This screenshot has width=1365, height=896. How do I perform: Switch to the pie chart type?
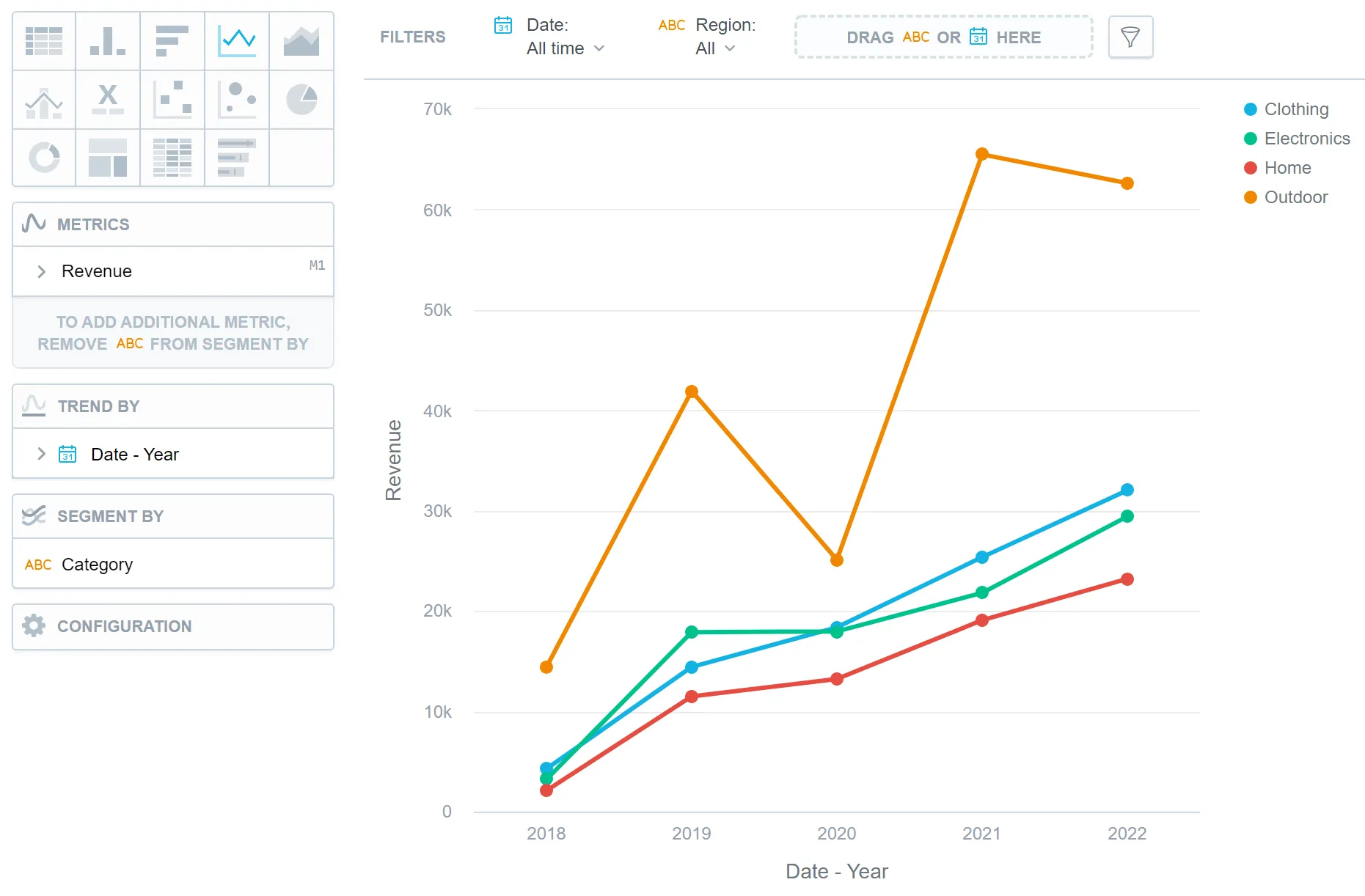coord(301,100)
